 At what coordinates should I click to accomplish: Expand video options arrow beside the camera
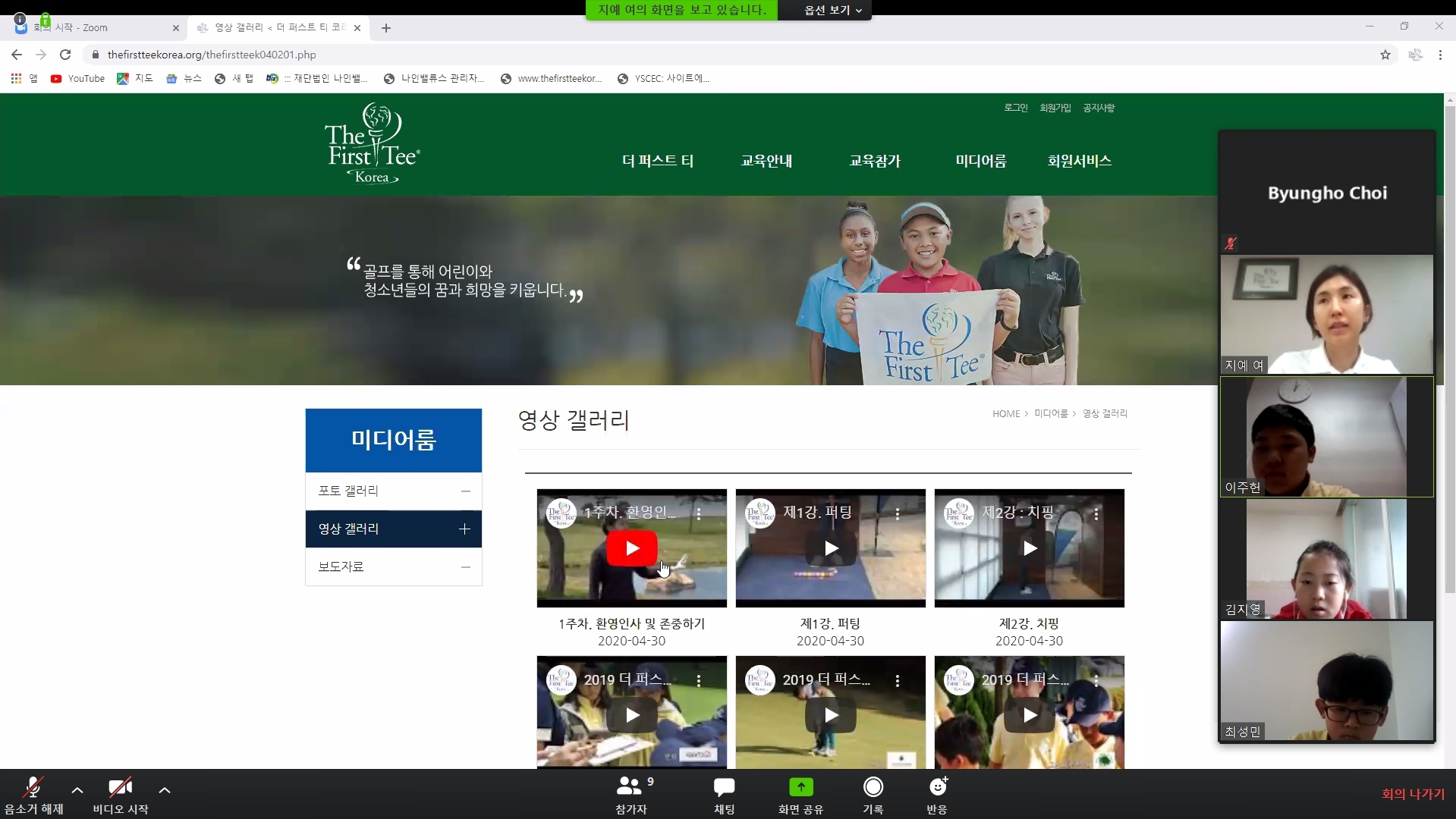pos(165,790)
